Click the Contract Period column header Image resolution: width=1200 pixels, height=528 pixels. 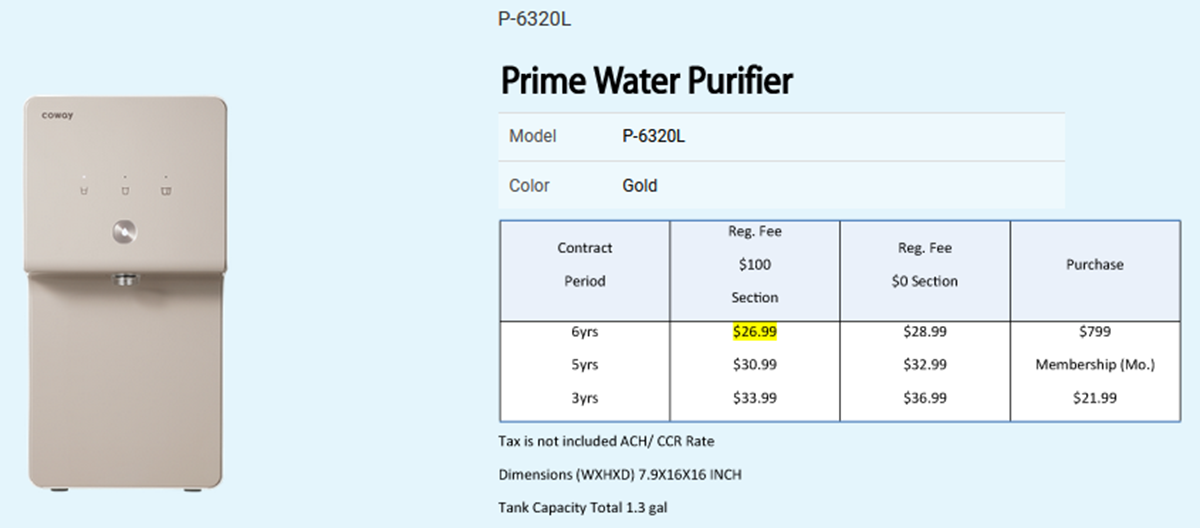(585, 264)
